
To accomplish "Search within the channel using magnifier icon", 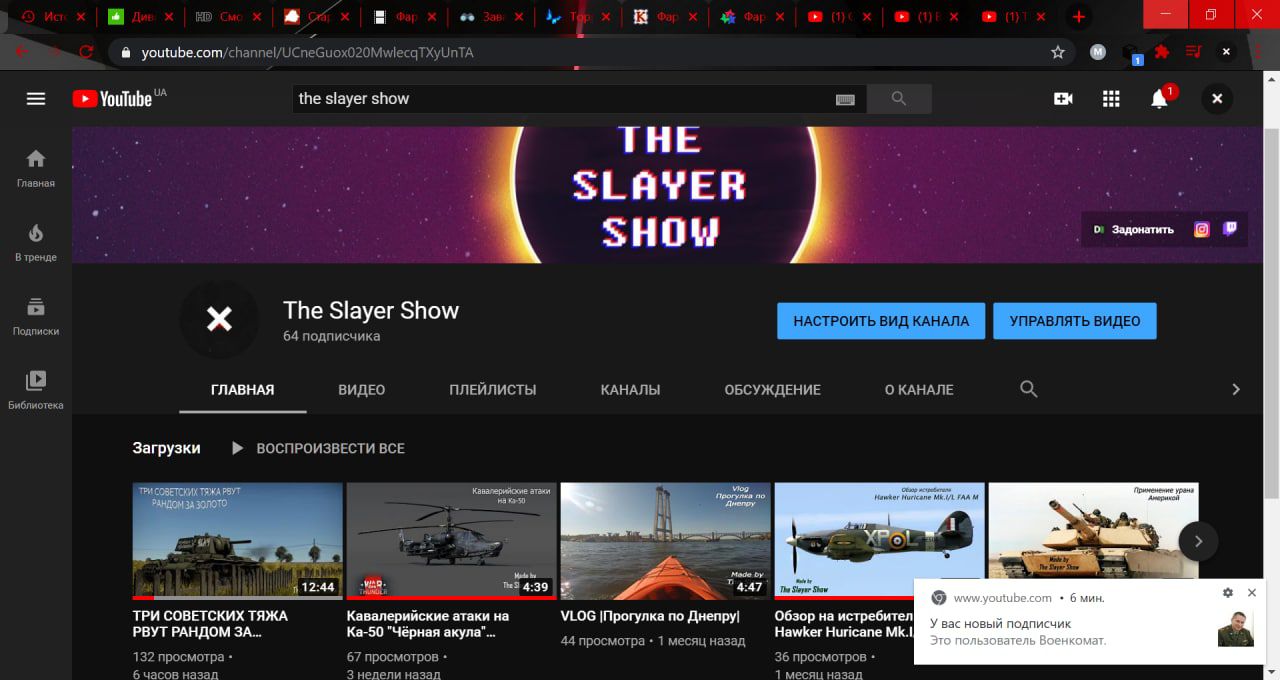I will pos(1028,389).
